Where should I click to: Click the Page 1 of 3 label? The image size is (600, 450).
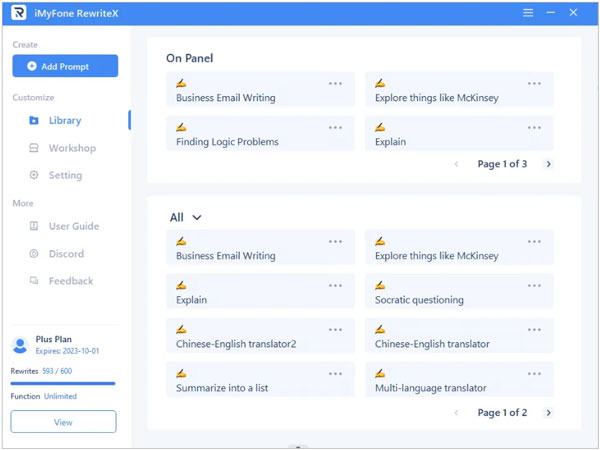[x=502, y=164]
